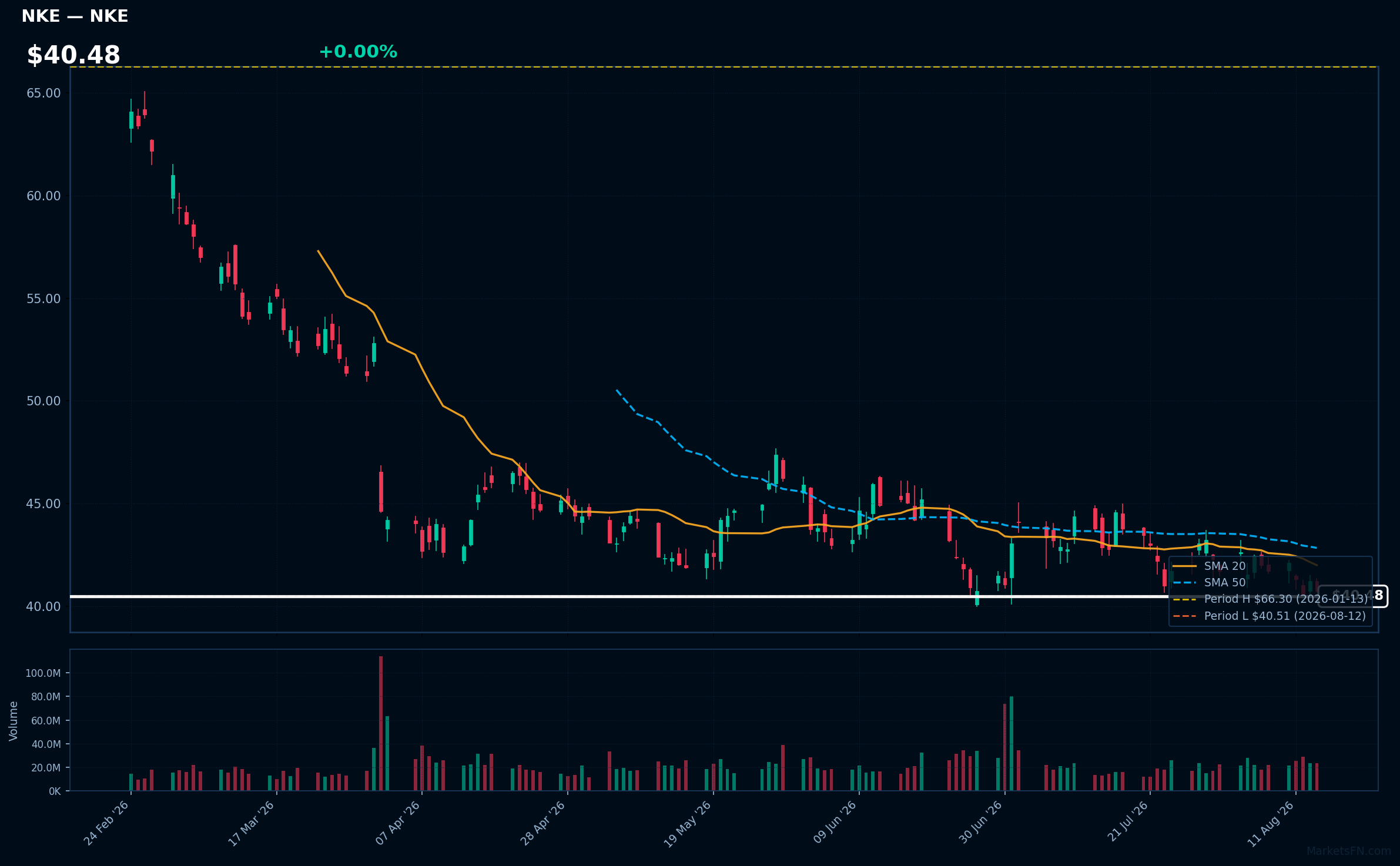Pick the 21 Jul '26 date label
Image resolution: width=1400 pixels, height=866 pixels.
point(1128,821)
